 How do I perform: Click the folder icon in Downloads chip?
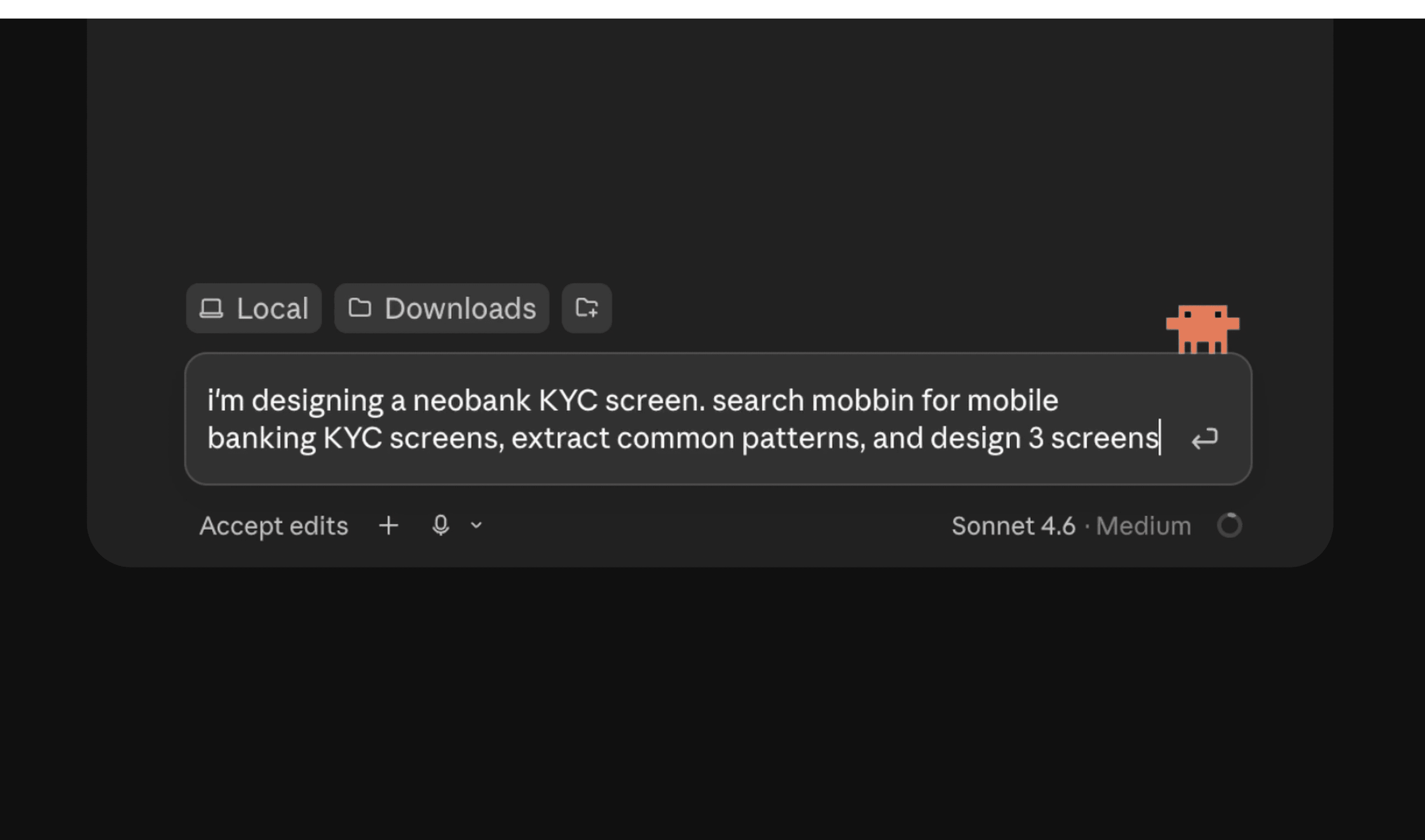click(x=360, y=308)
